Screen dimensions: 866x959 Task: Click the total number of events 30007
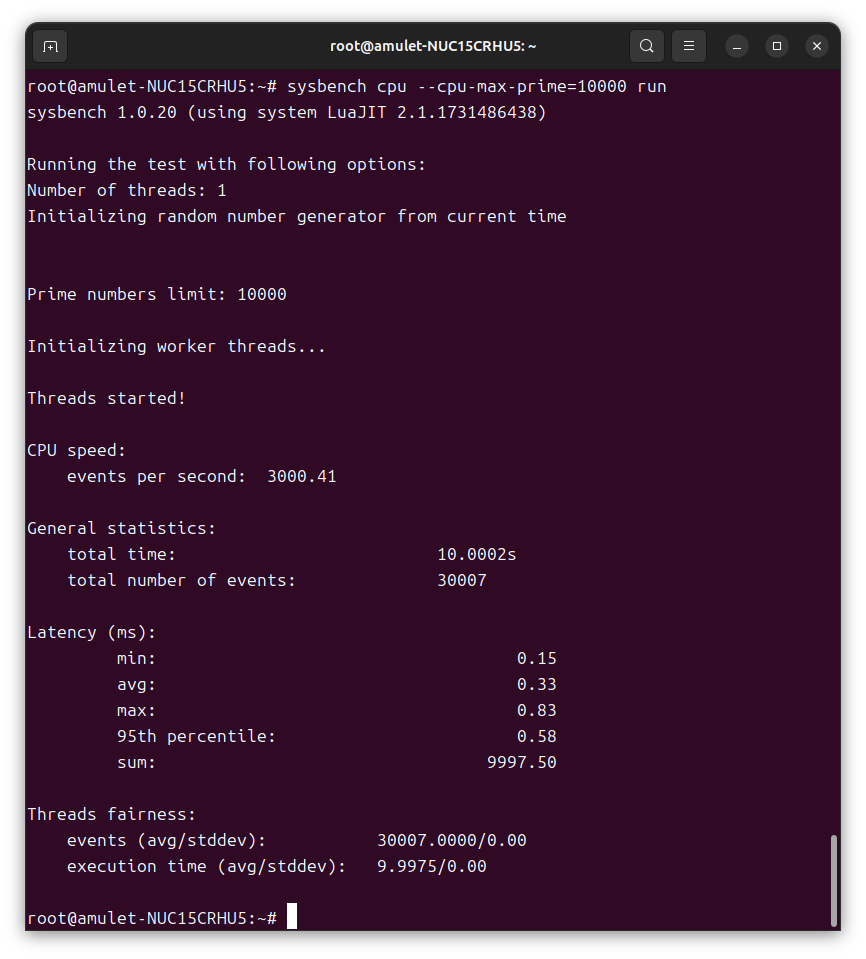coord(461,580)
